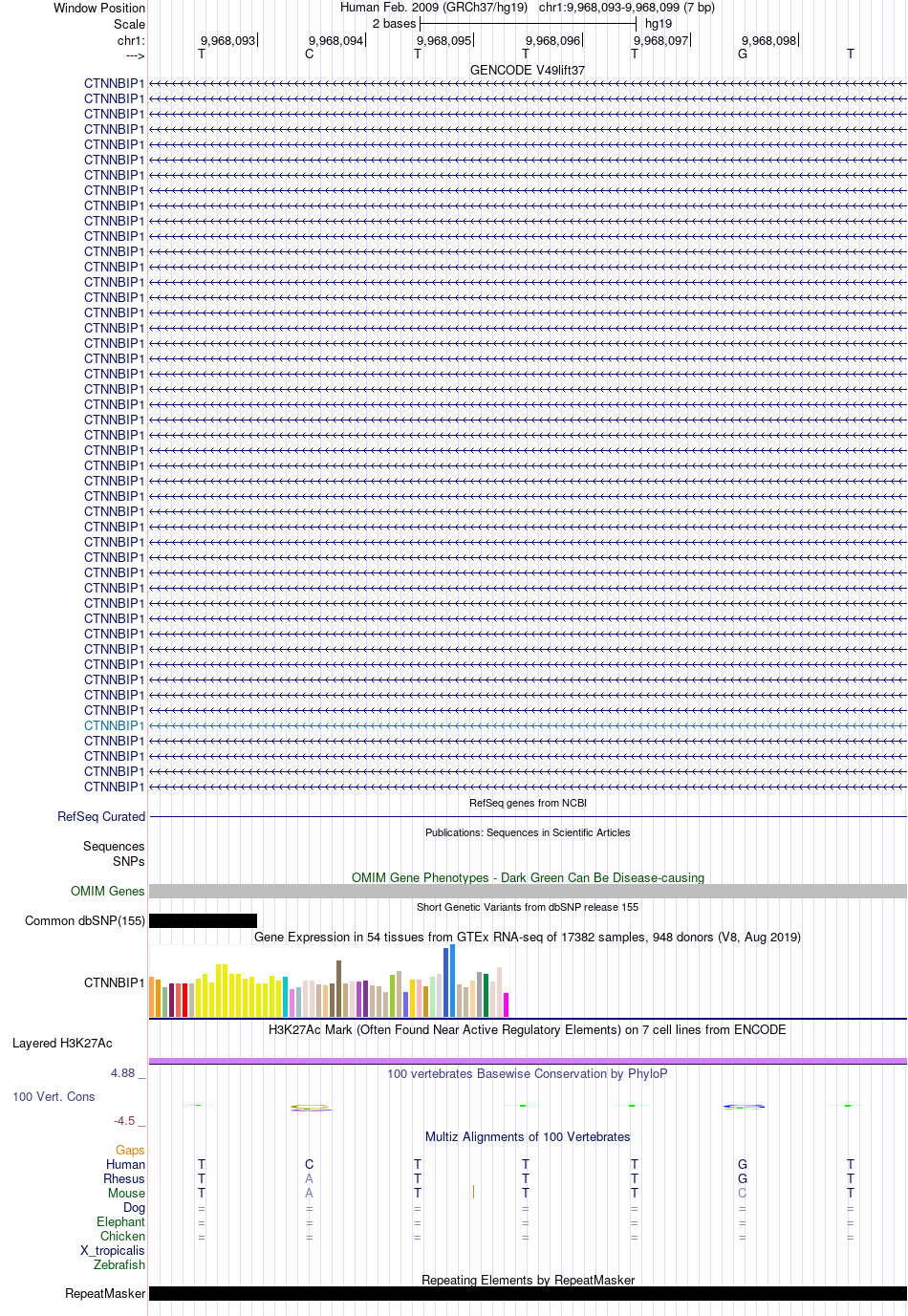Click the C base in the Human row
Viewport: 908px width, 1316px height.
coord(309,1164)
